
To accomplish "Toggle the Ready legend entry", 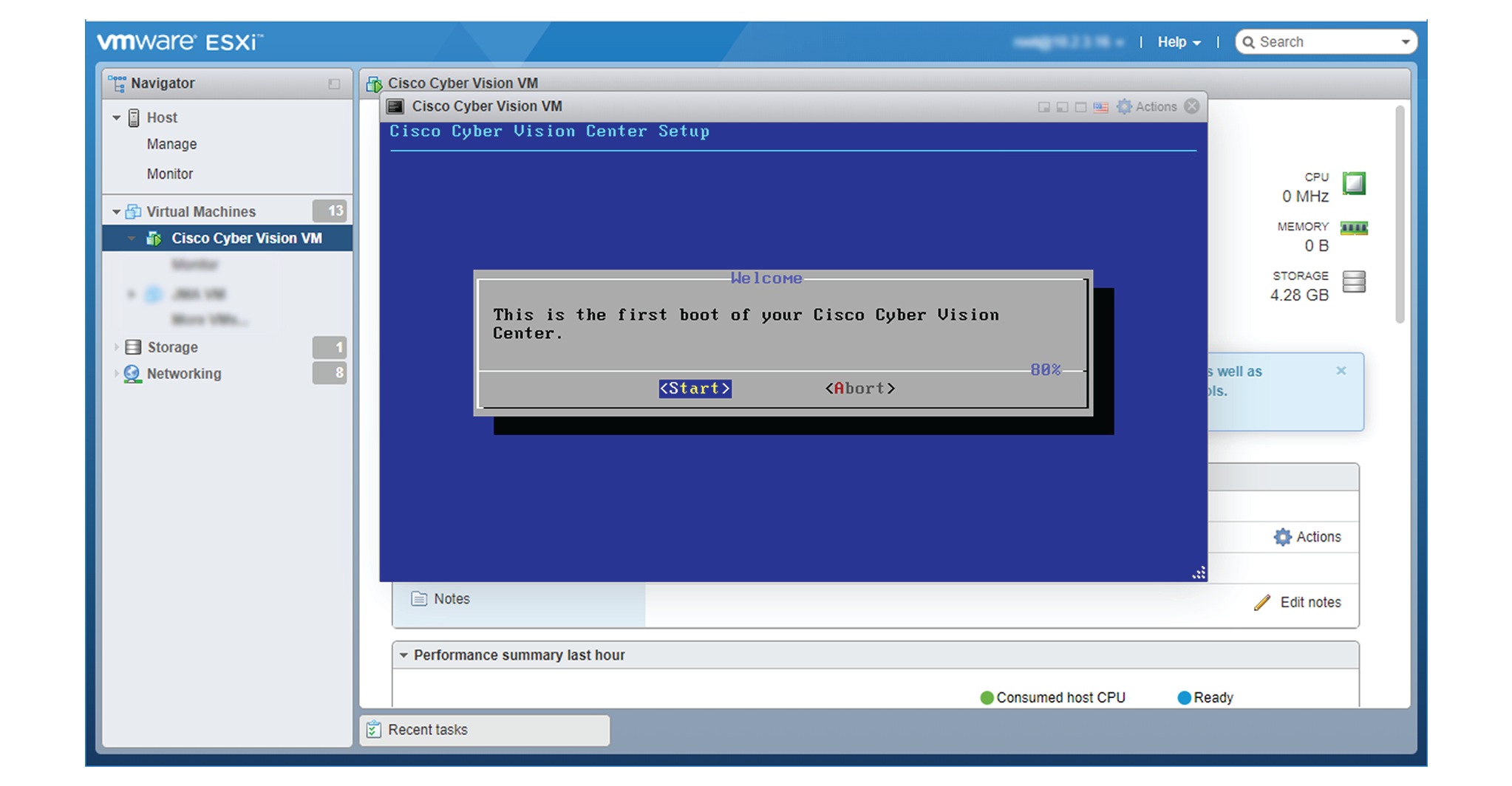I will point(1205,697).
